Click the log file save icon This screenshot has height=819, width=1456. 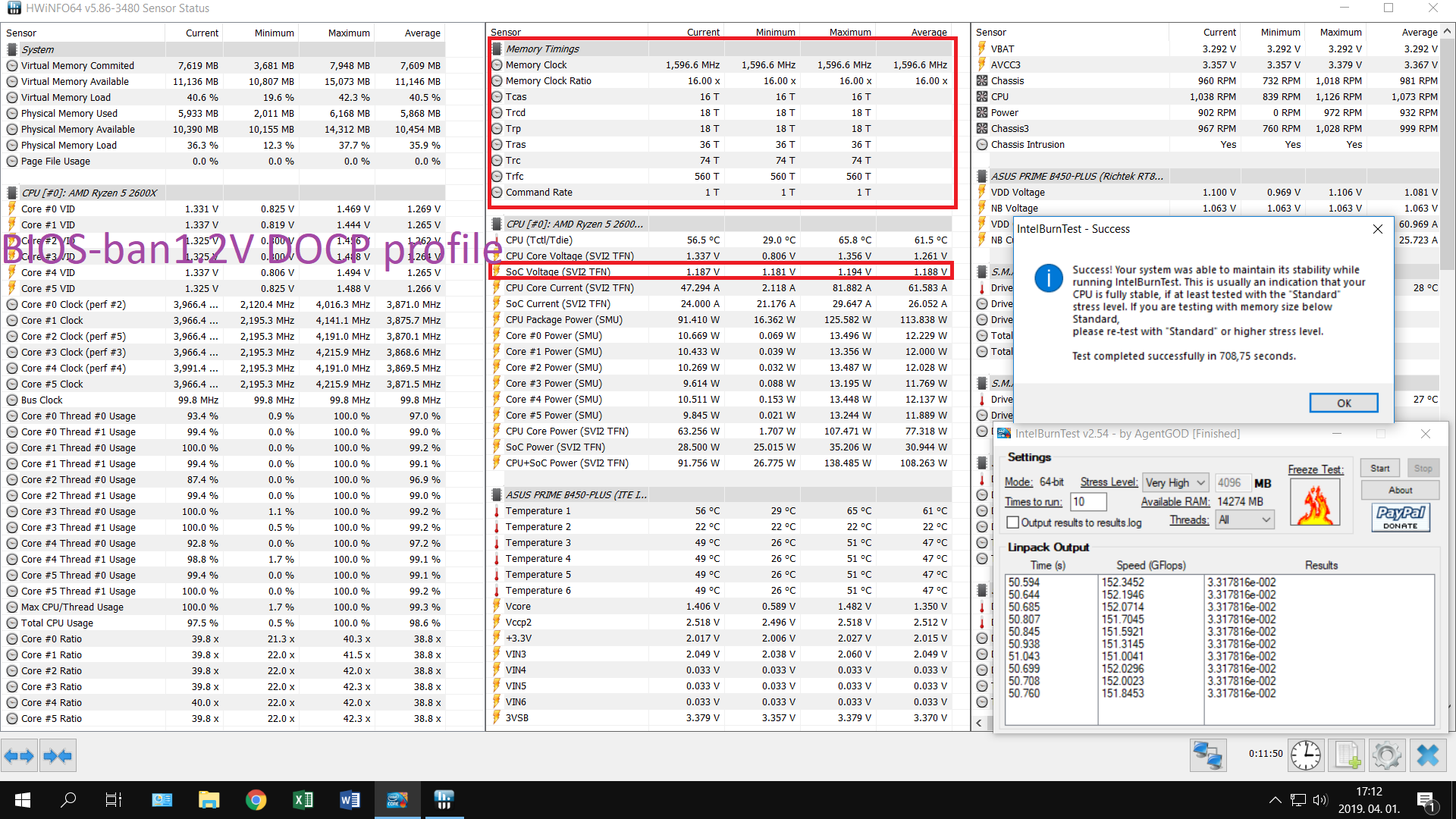click(1347, 755)
